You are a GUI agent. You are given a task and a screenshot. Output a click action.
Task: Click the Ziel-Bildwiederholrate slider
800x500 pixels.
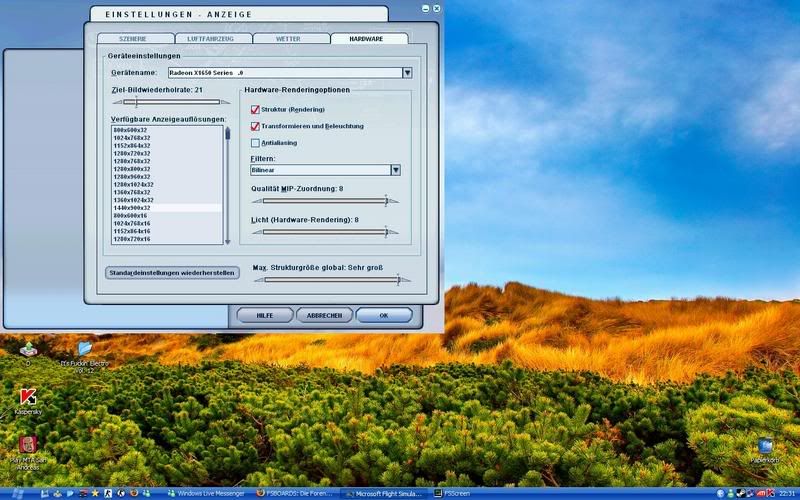pos(170,101)
